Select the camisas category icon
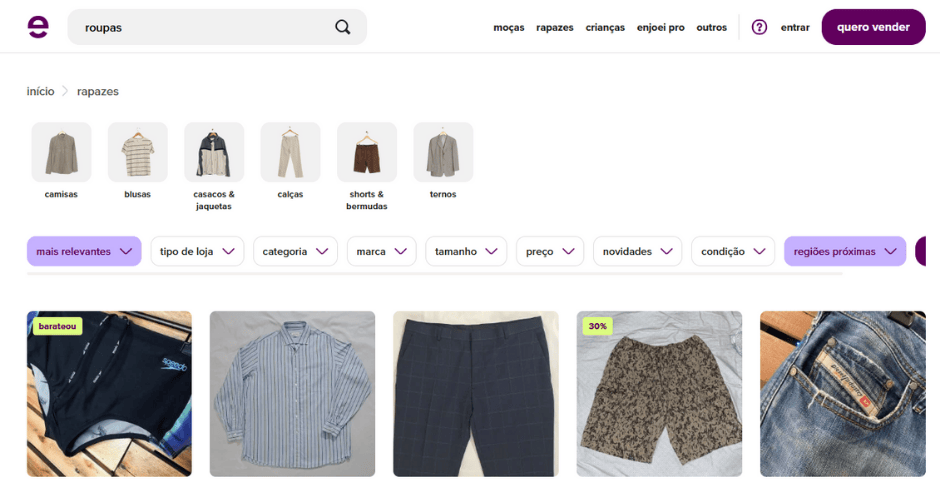940x480 pixels. point(61,152)
